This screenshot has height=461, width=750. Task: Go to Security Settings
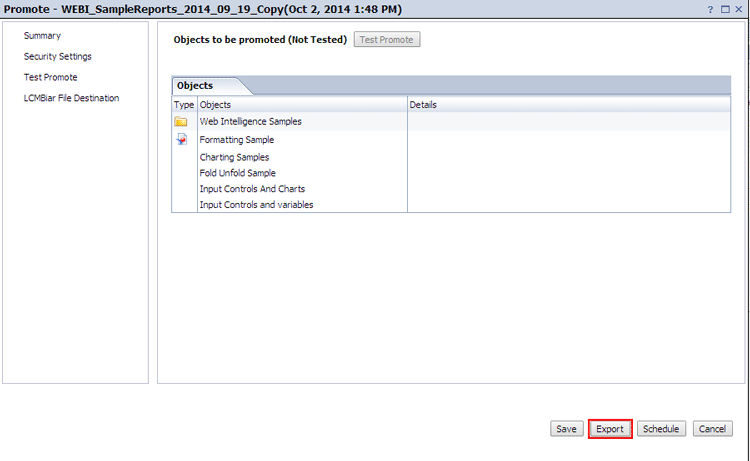click(x=58, y=56)
